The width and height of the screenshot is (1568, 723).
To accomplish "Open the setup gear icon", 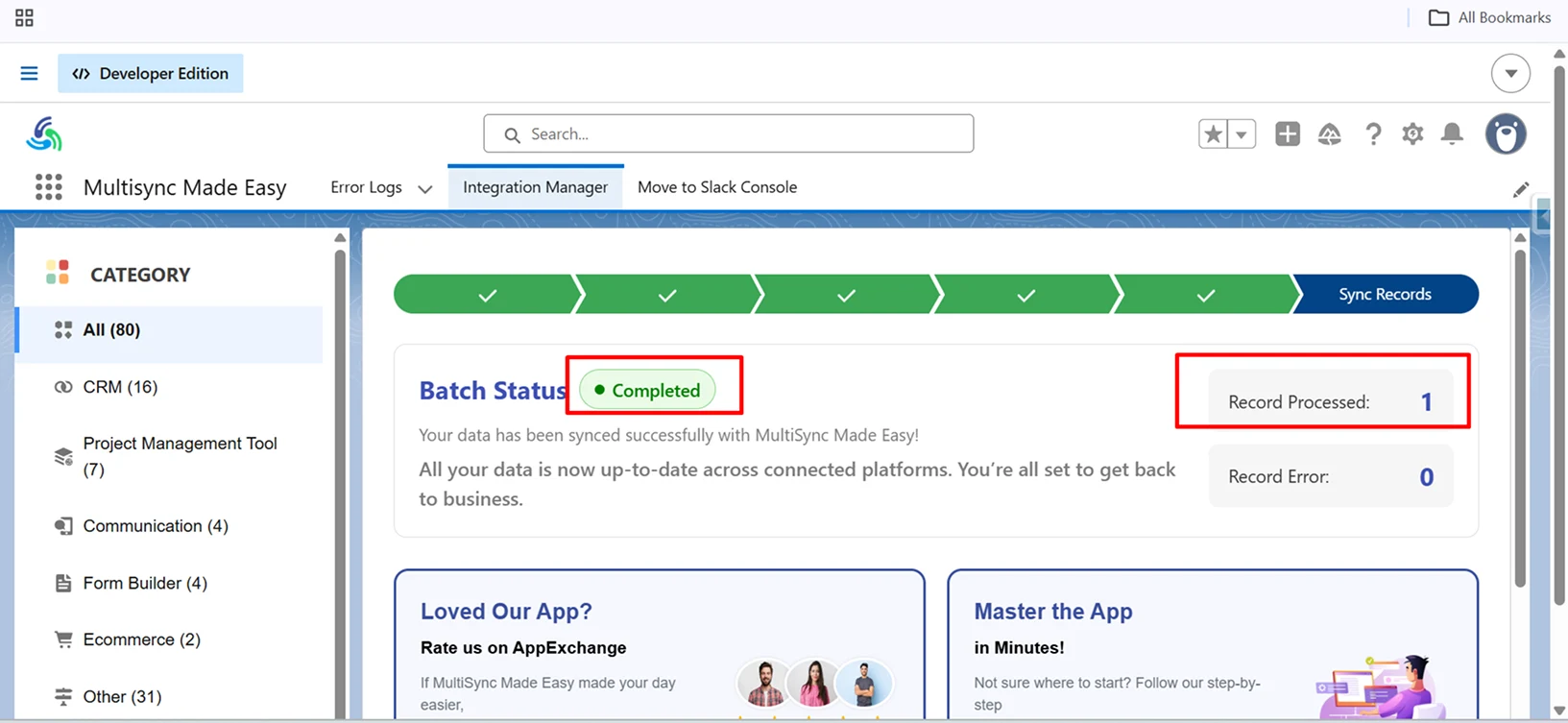I will 1412,133.
